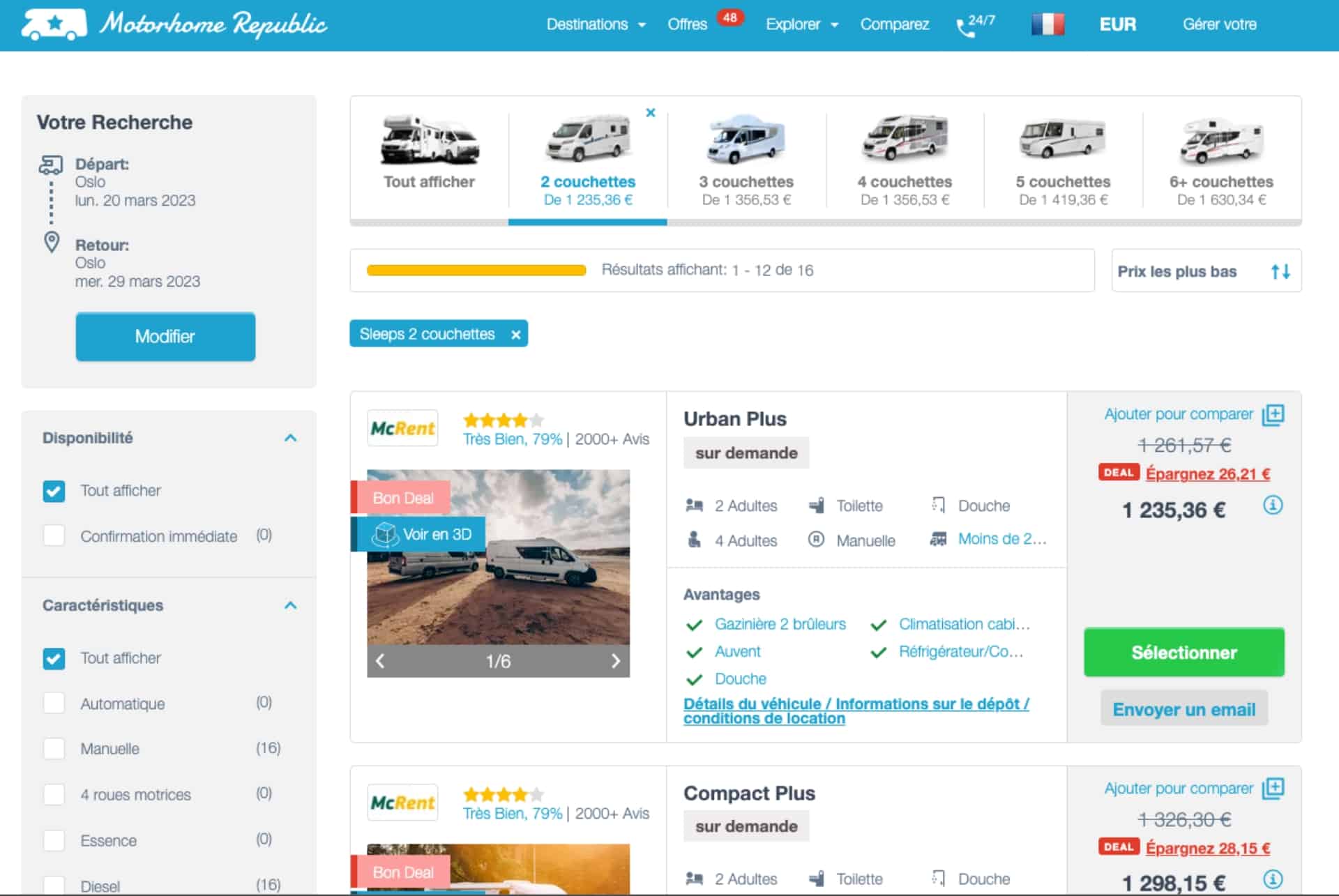Viewport: 1339px width, 896px height.
Task: Click the star rating on Urban Plus card
Action: 503,420
